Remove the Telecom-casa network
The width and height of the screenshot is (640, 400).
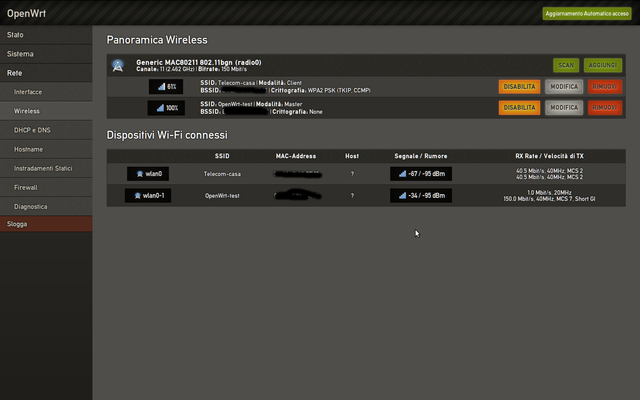click(605, 87)
